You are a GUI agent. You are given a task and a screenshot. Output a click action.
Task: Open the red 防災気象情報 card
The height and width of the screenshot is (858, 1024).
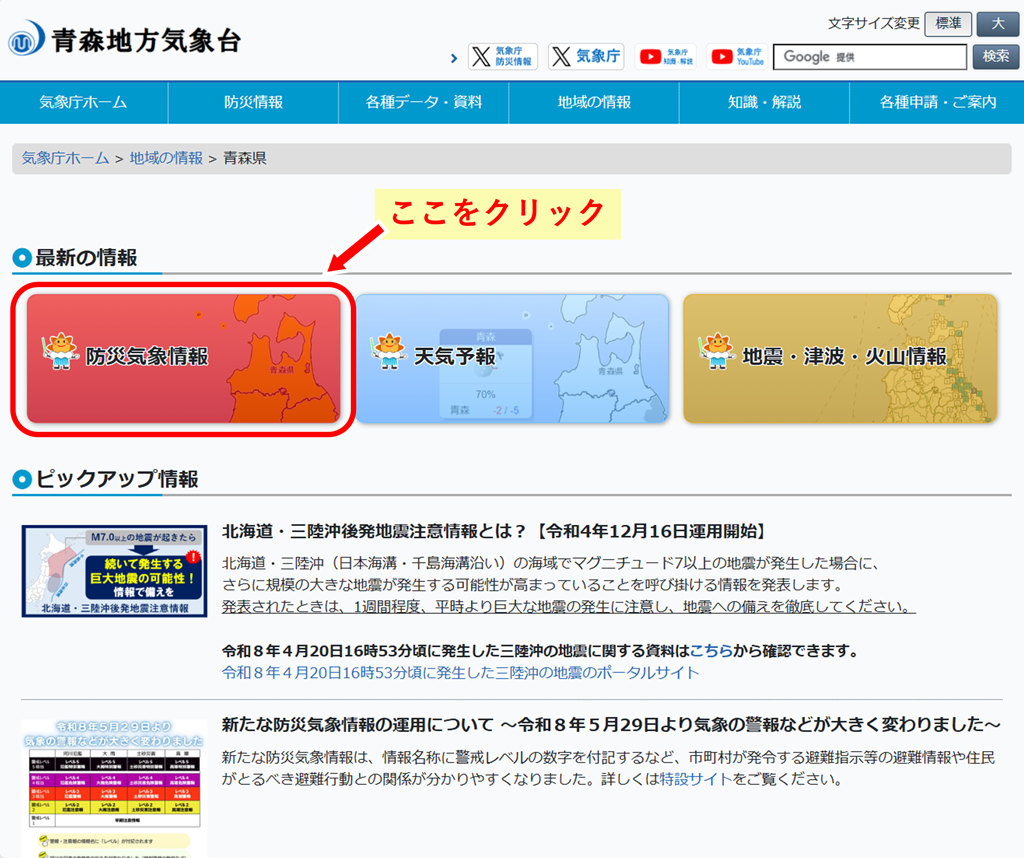click(x=184, y=358)
